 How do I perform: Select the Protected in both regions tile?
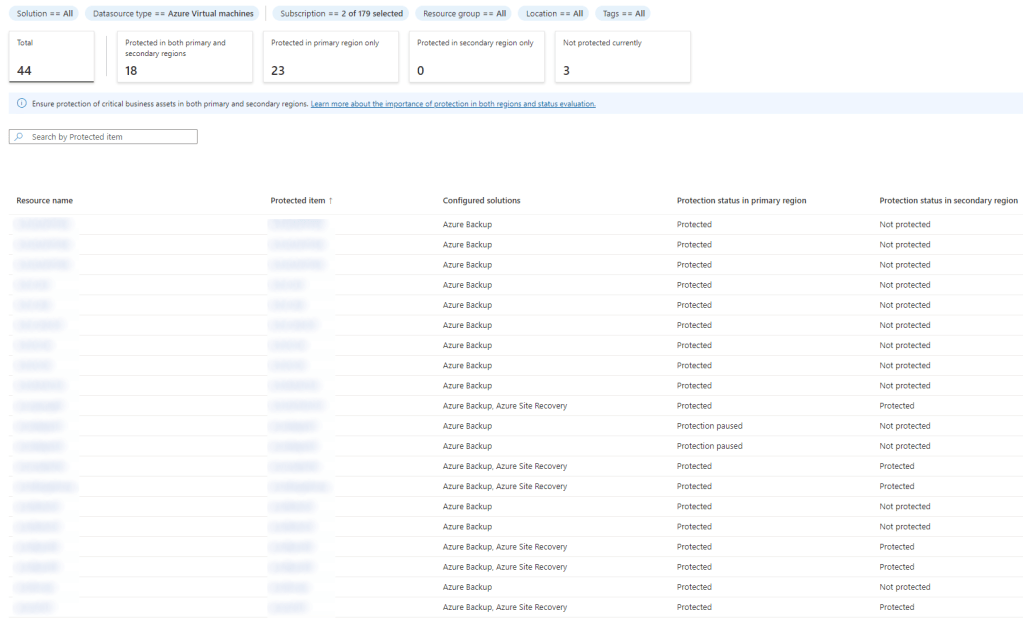(x=184, y=56)
